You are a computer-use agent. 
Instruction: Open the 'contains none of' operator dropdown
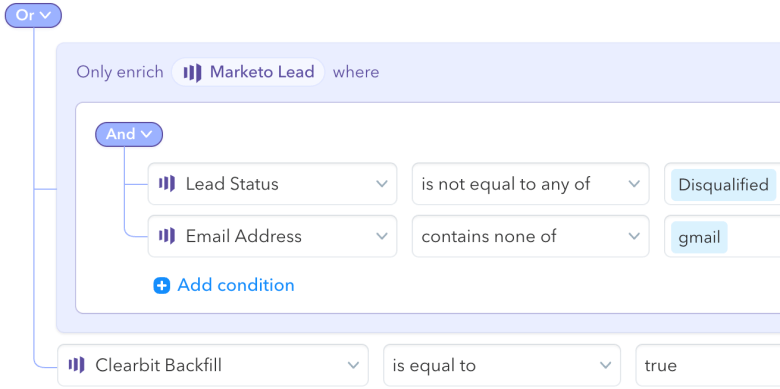pos(530,236)
